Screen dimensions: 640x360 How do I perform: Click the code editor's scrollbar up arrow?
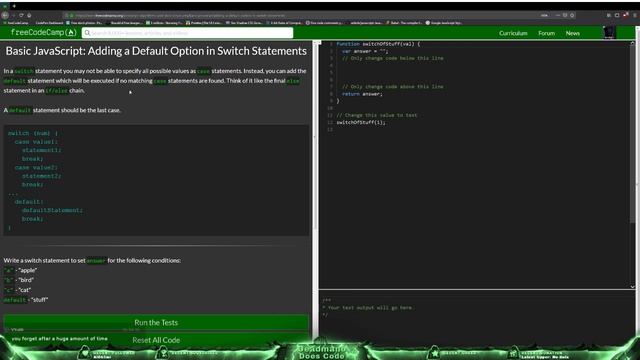tap(633, 43)
